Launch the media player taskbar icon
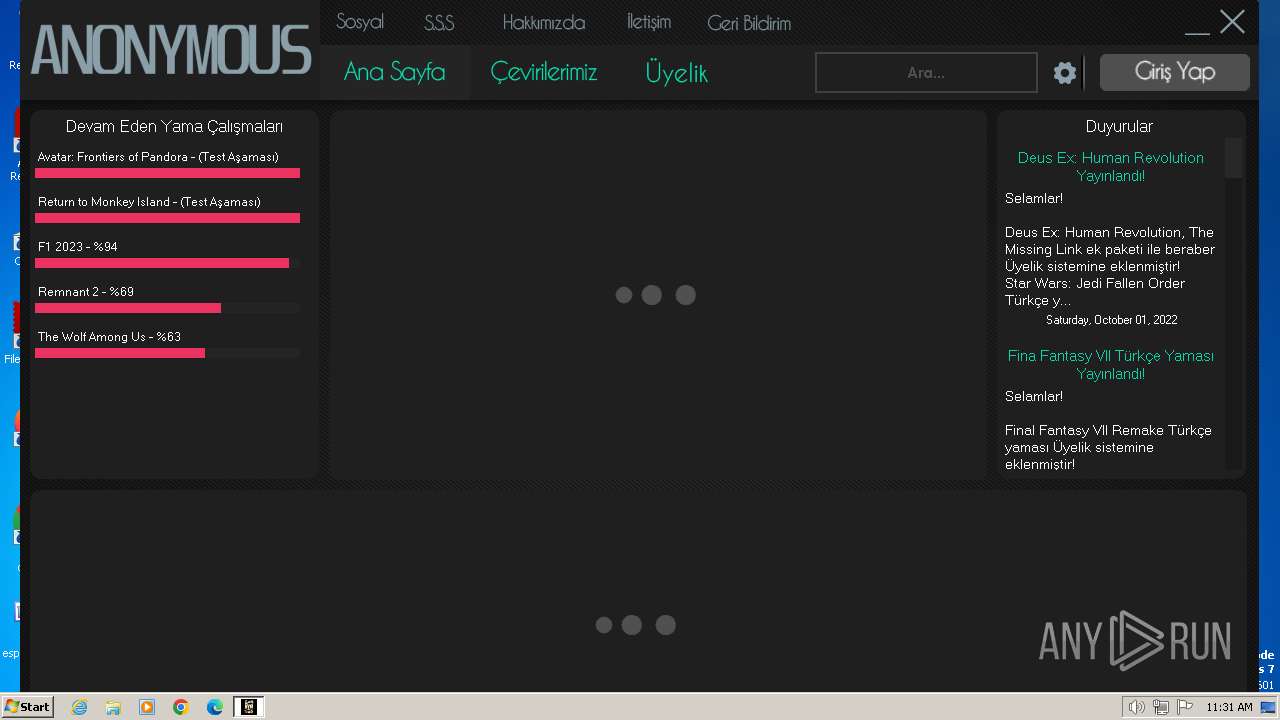Image resolution: width=1280 pixels, height=720 pixels. [x=147, y=707]
